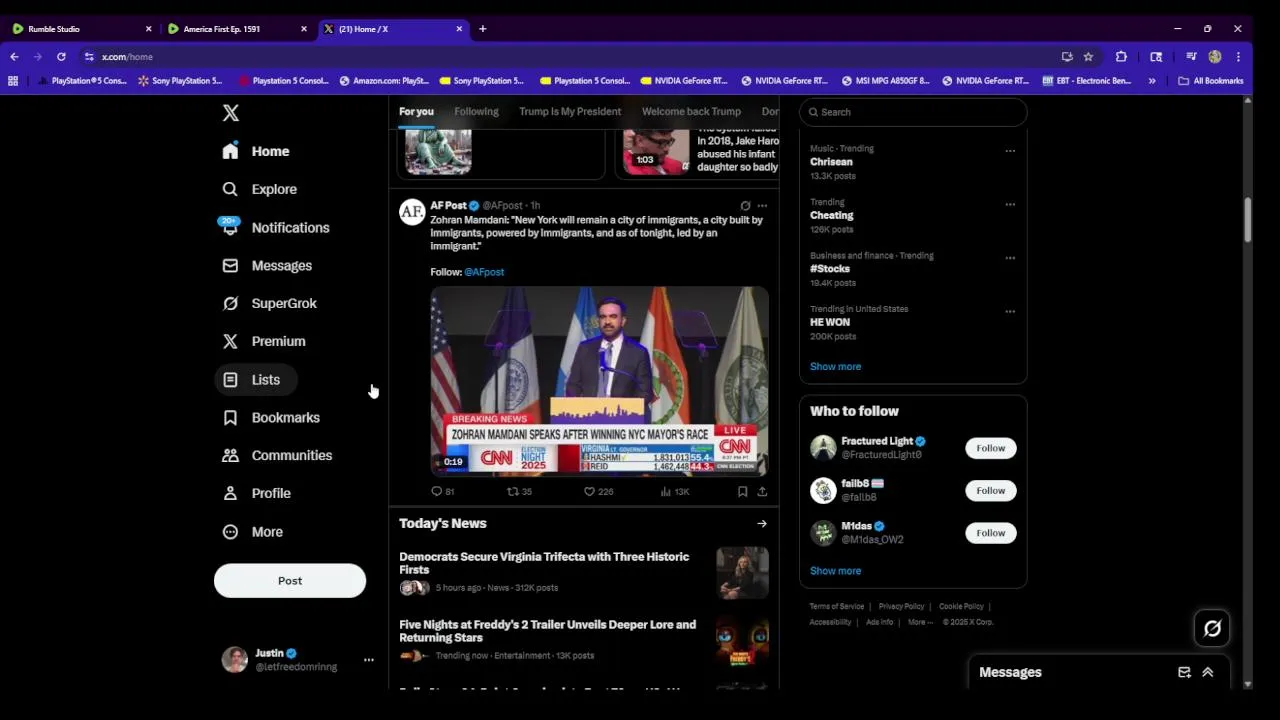View analytics of AF Post tweet
Image resolution: width=1280 pixels, height=720 pixels.
[x=666, y=491]
